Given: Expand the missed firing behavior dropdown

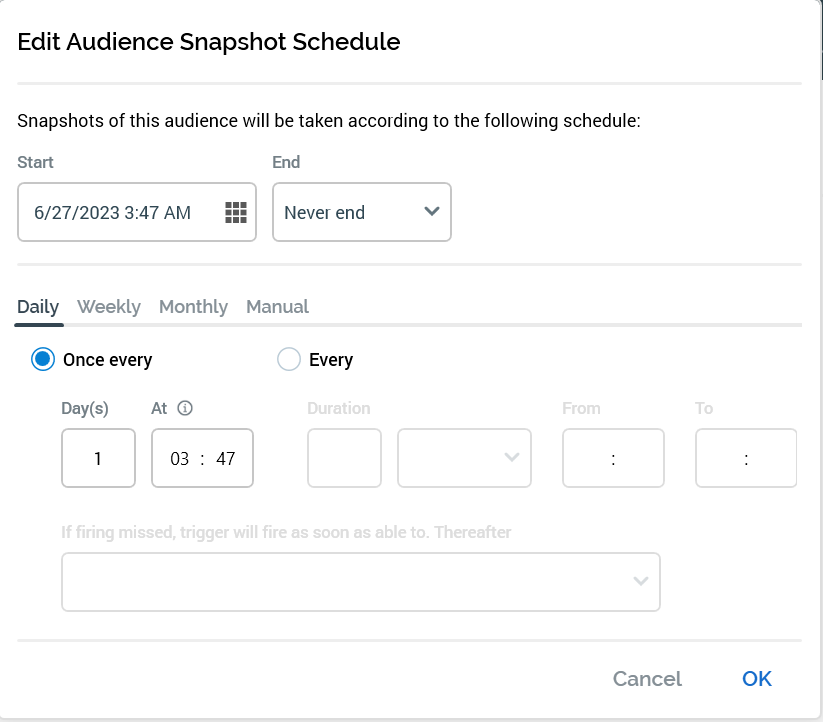Looking at the screenshot, I should pos(360,582).
